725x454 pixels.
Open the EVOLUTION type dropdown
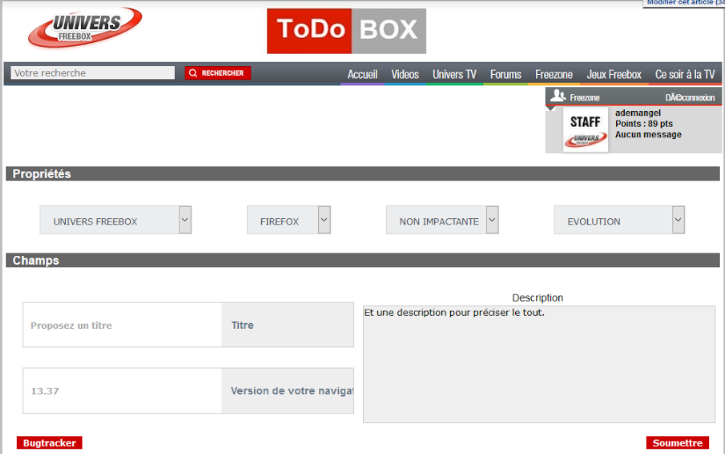pyautogui.click(x=619, y=221)
